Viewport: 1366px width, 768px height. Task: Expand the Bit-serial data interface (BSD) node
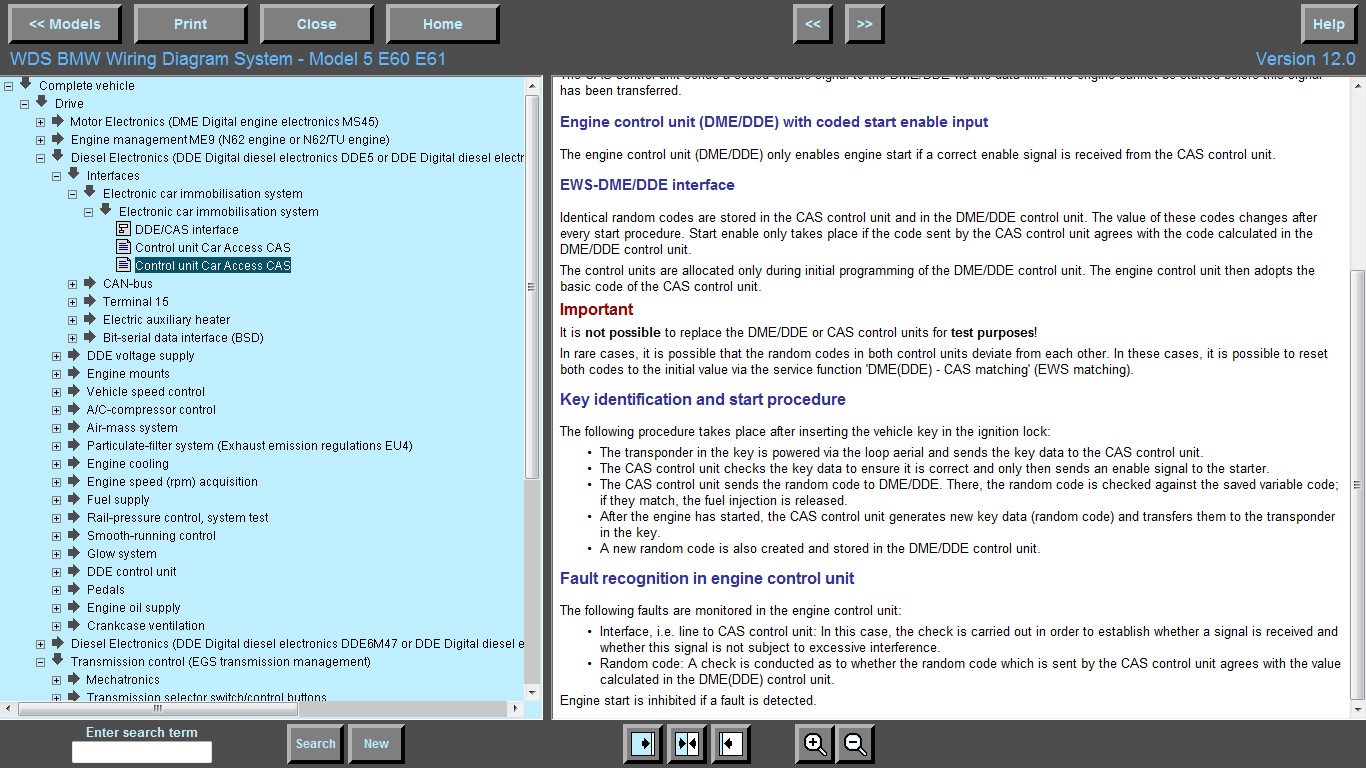(72, 338)
